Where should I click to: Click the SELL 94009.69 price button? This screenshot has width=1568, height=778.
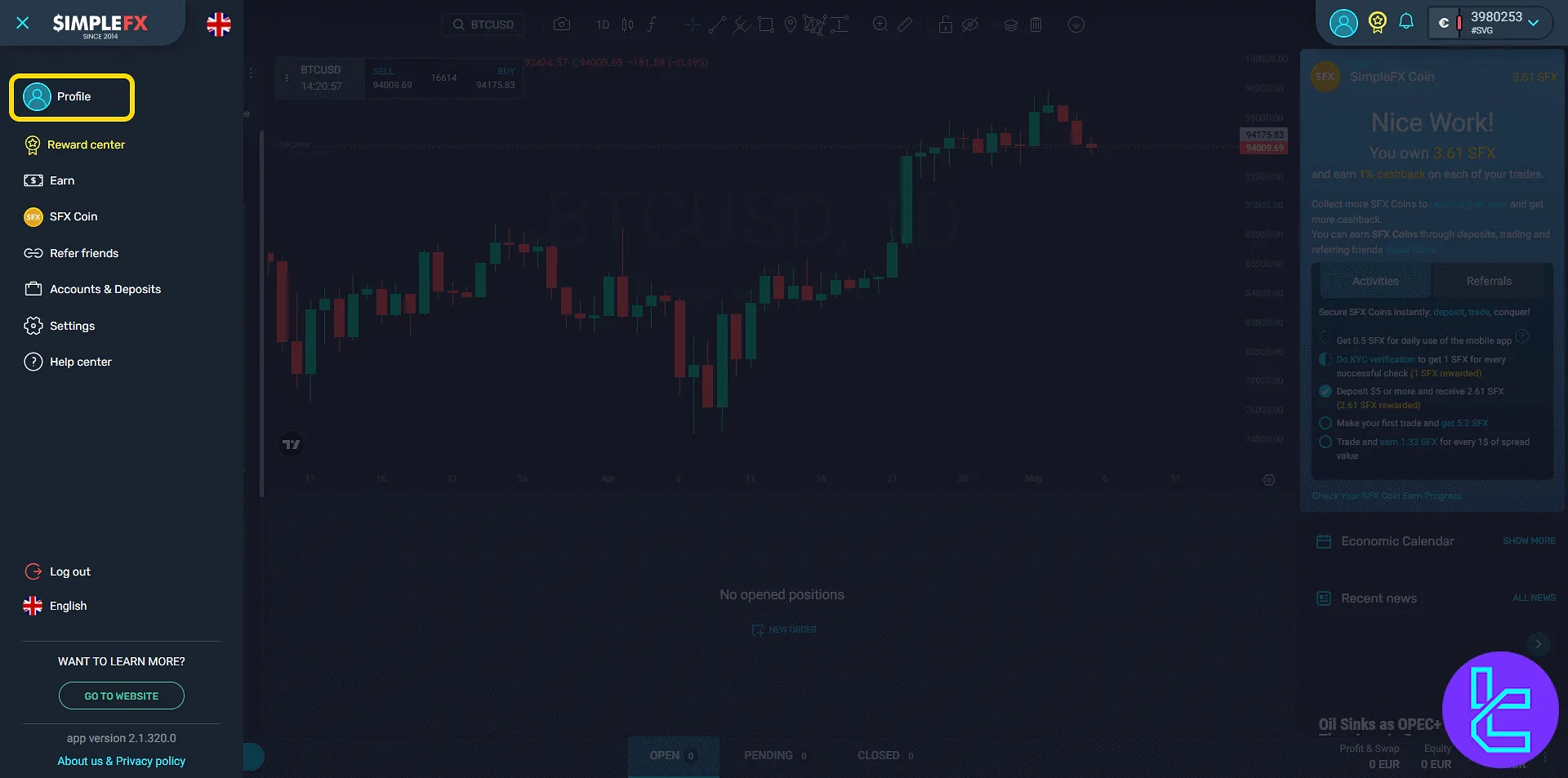tap(393, 78)
